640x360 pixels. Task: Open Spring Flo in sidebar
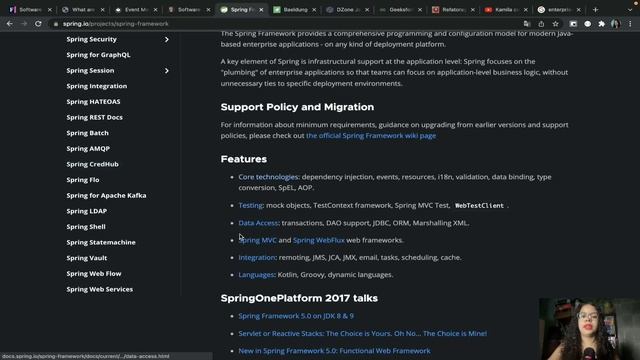83,180
